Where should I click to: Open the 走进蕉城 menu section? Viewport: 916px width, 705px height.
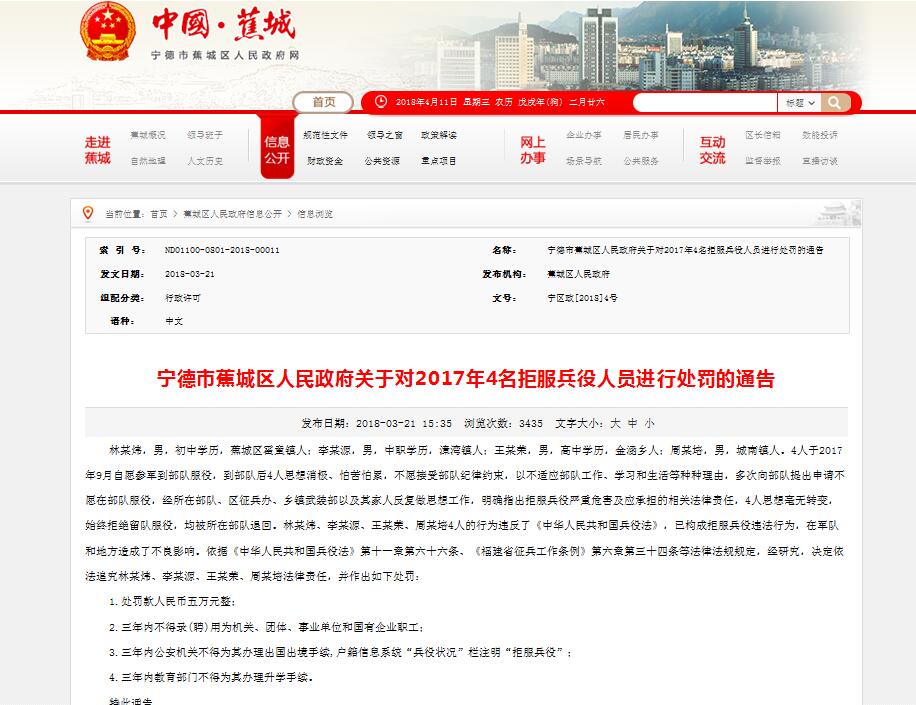point(97,150)
